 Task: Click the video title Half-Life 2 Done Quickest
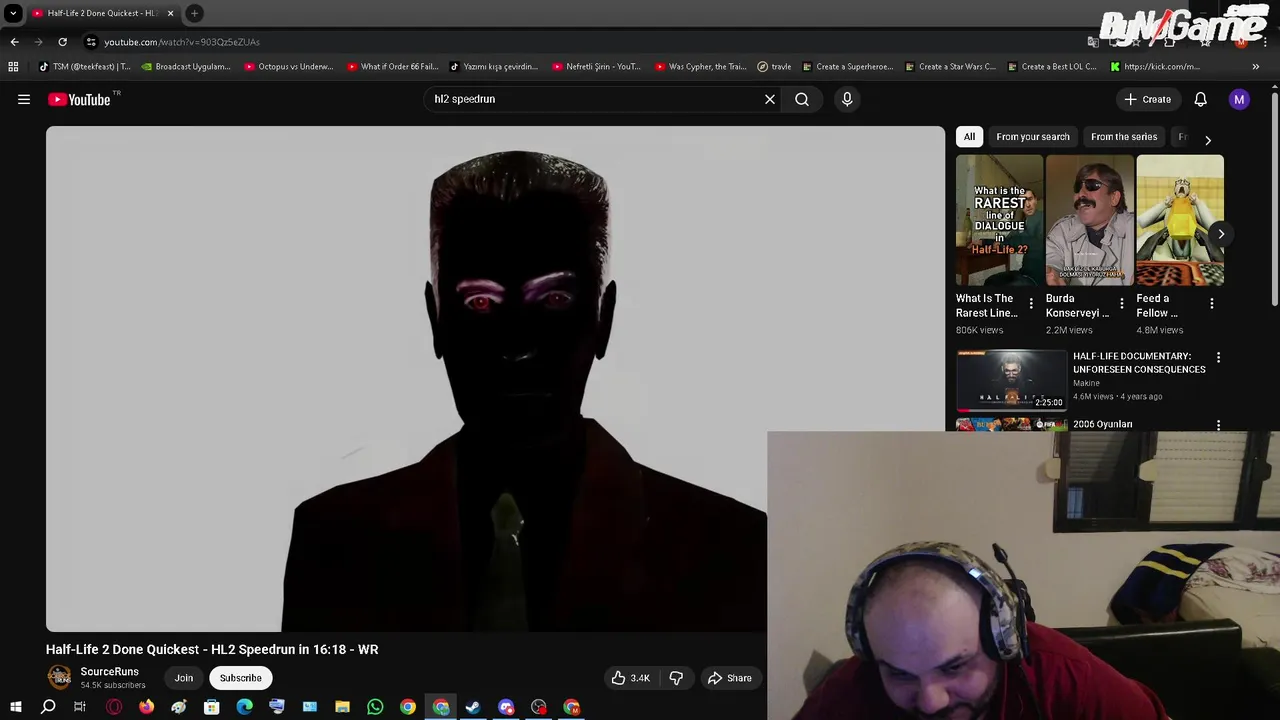(x=212, y=649)
